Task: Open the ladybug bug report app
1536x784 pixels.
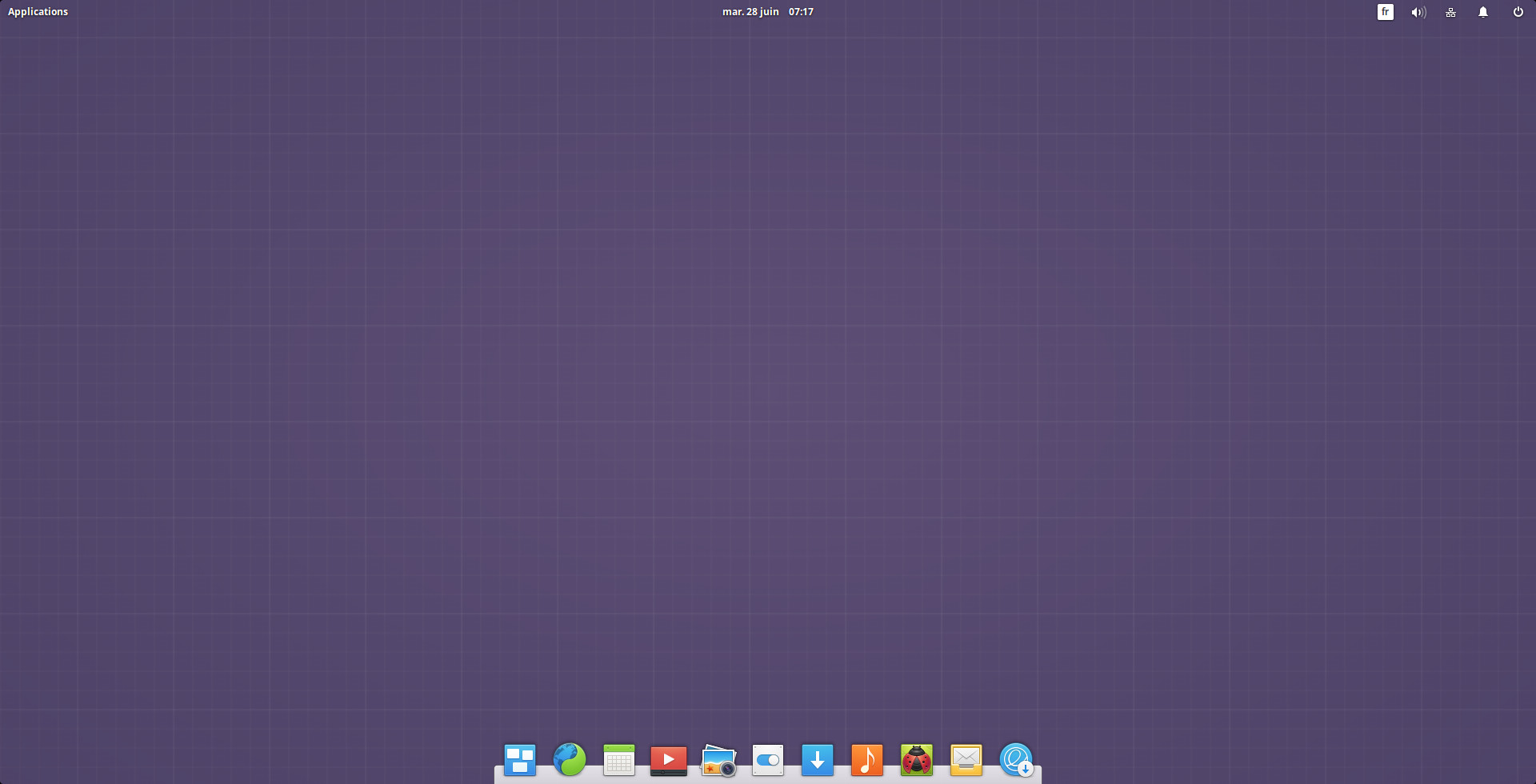Action: 917,760
